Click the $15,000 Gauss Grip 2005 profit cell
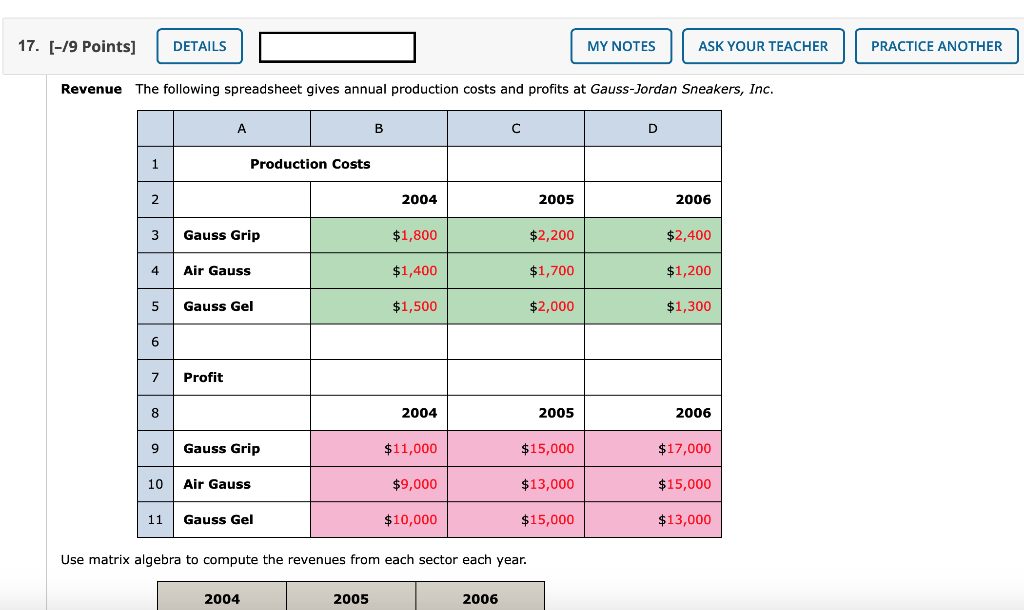Image resolution: width=1024 pixels, height=610 pixels. tap(516, 449)
